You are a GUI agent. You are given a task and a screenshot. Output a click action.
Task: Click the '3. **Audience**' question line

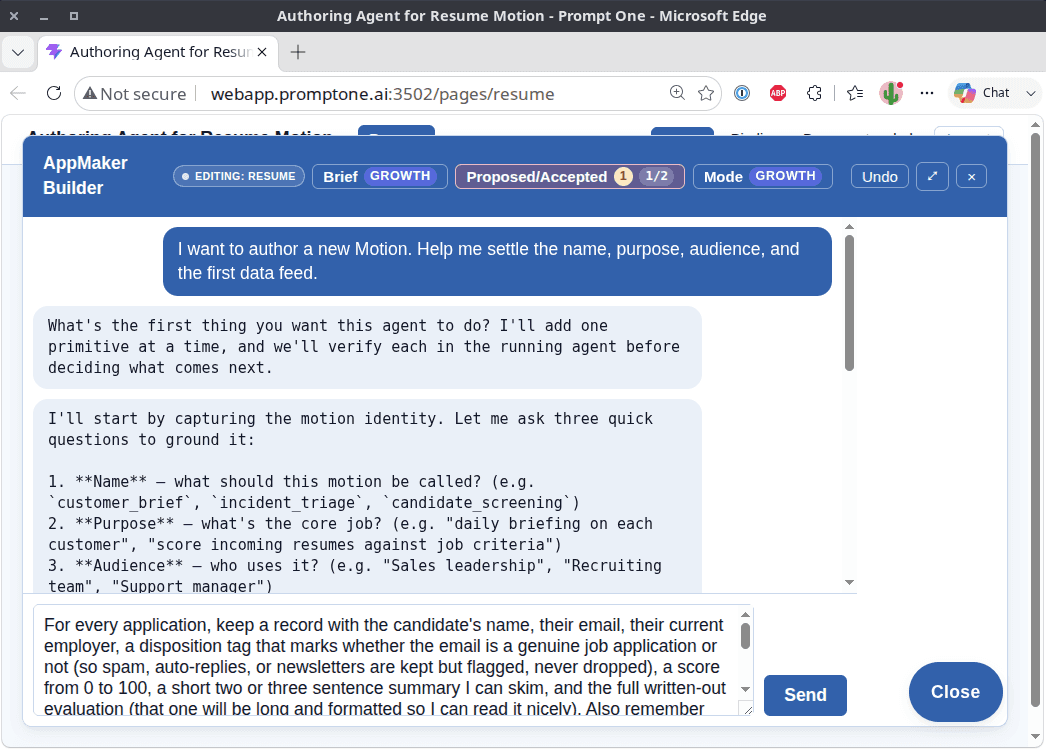tap(355, 576)
